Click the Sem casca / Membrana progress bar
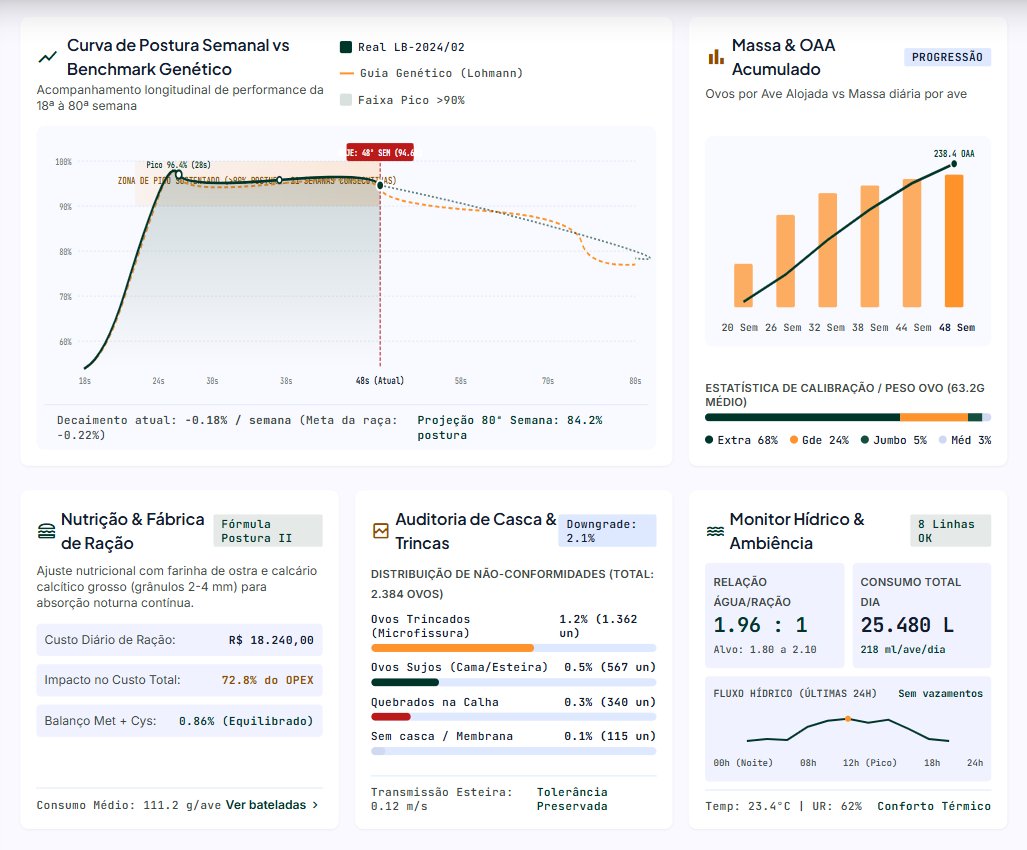Screen dimensions: 1027x850 514,751
